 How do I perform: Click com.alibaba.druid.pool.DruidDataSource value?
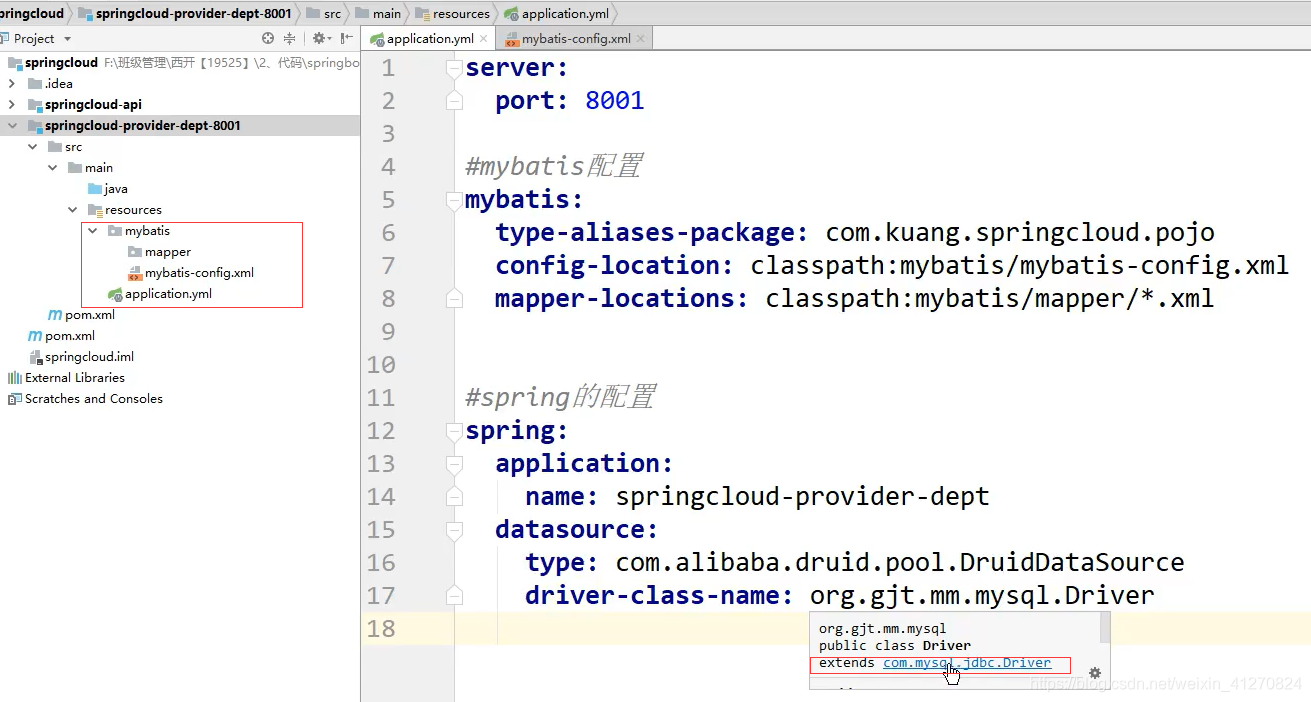900,563
